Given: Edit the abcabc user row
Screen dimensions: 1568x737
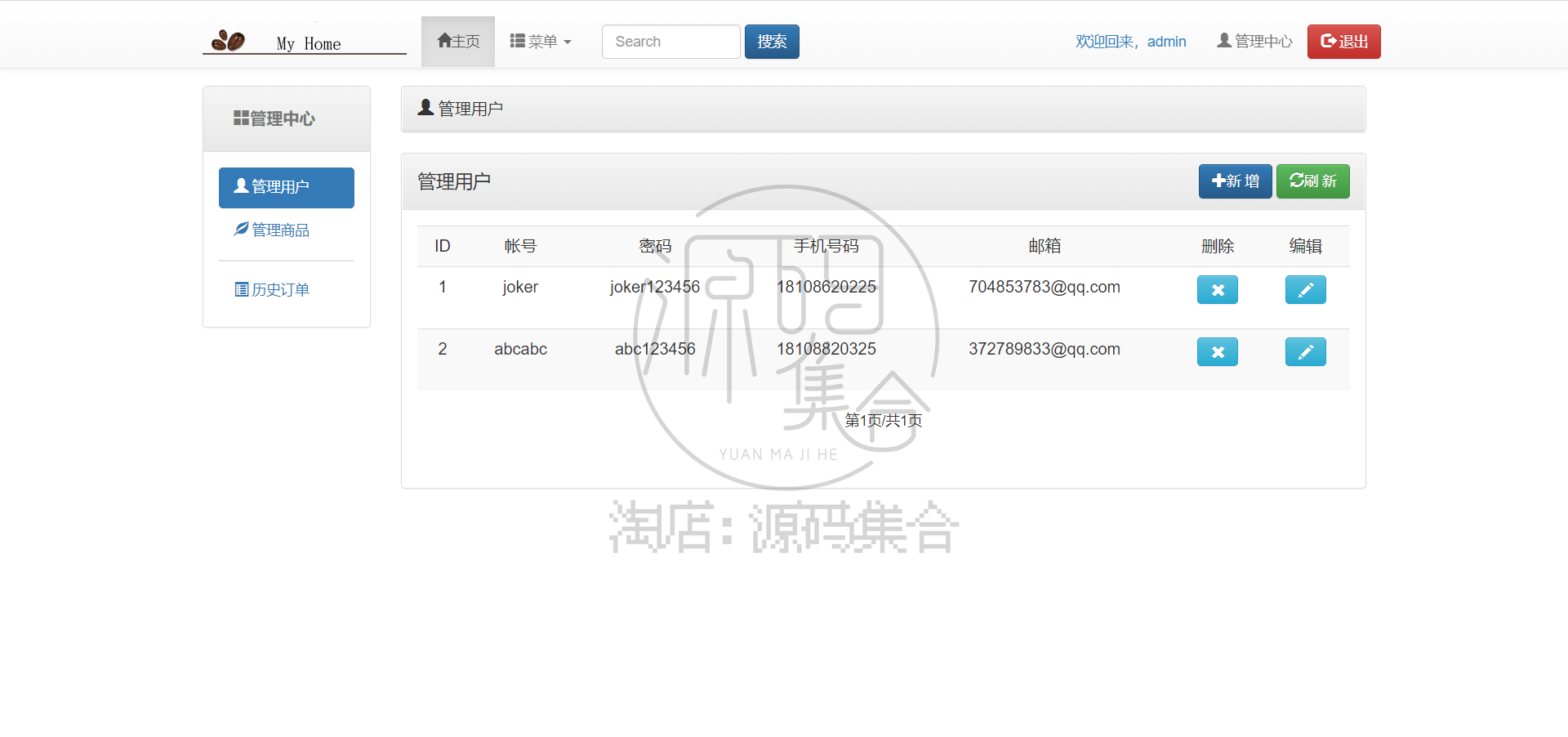Looking at the screenshot, I should tap(1306, 352).
